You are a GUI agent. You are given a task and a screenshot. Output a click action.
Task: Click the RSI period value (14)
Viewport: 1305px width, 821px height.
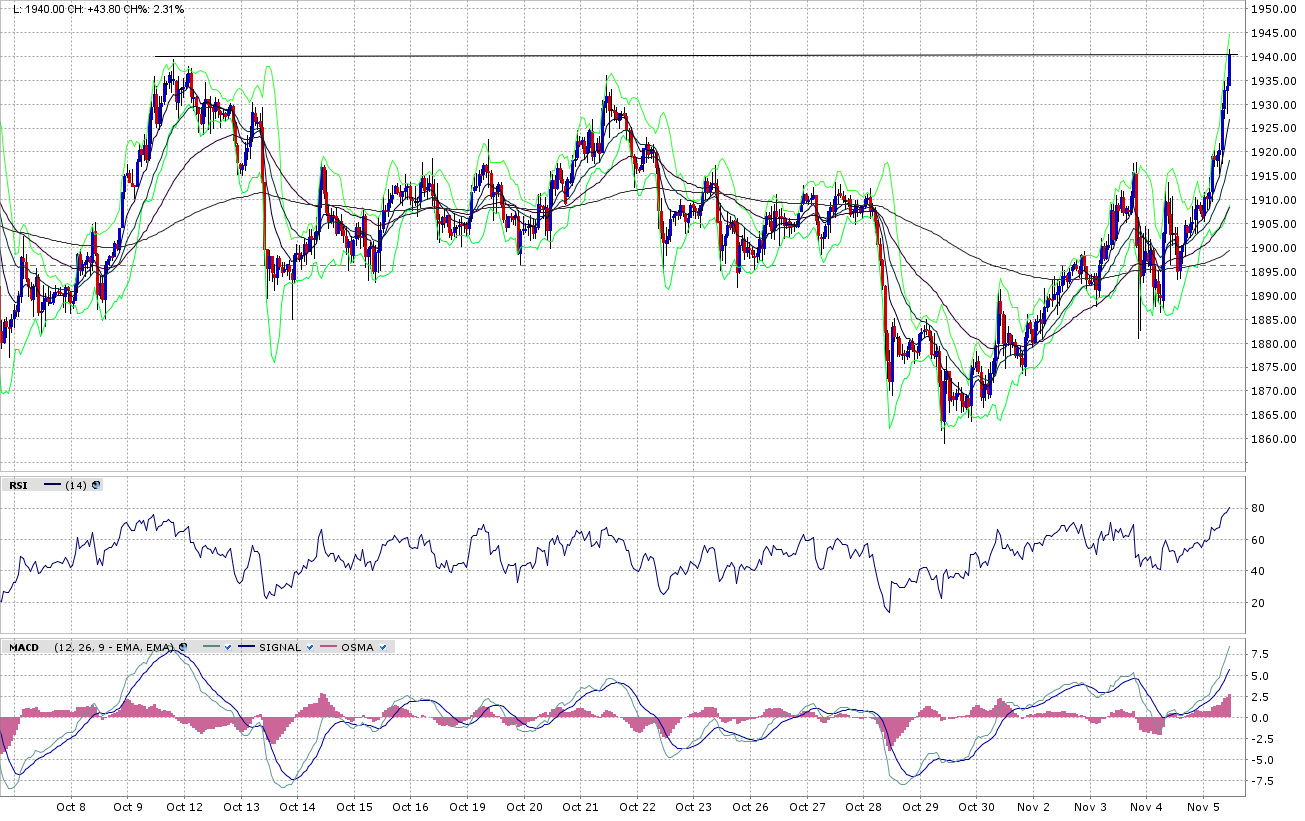(x=75, y=485)
